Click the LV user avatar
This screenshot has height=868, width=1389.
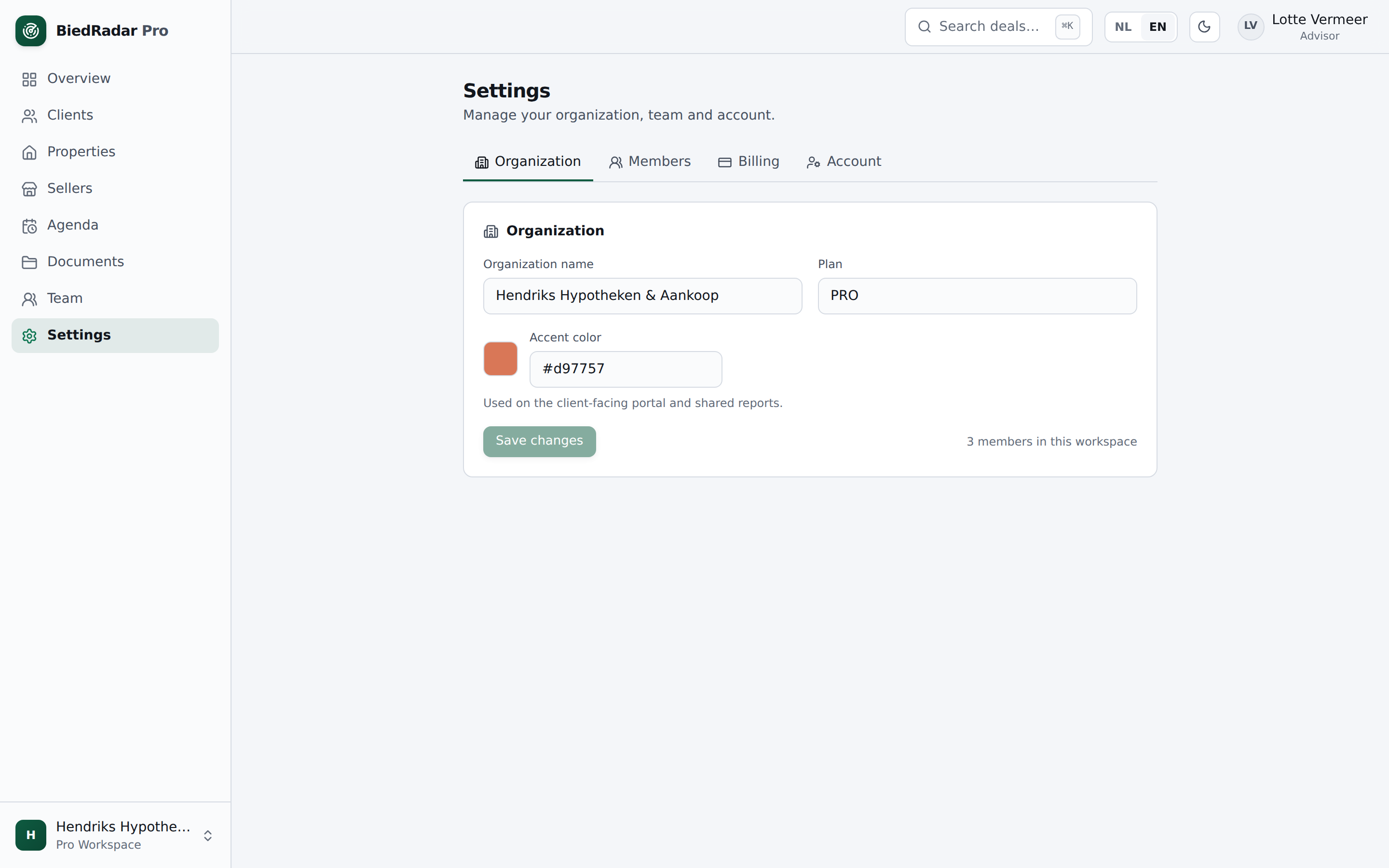coord(1250,27)
